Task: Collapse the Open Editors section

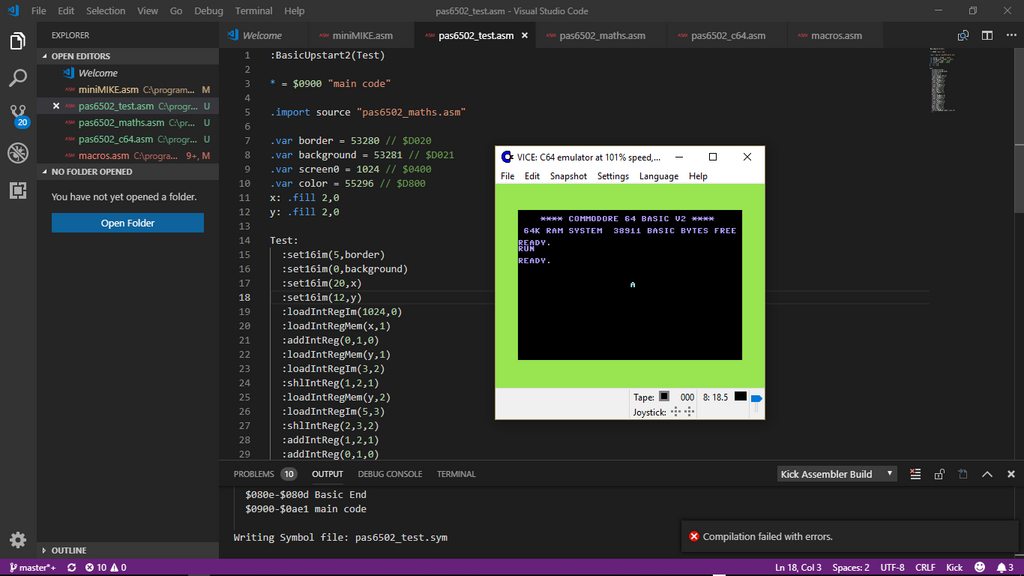Action: pos(44,56)
